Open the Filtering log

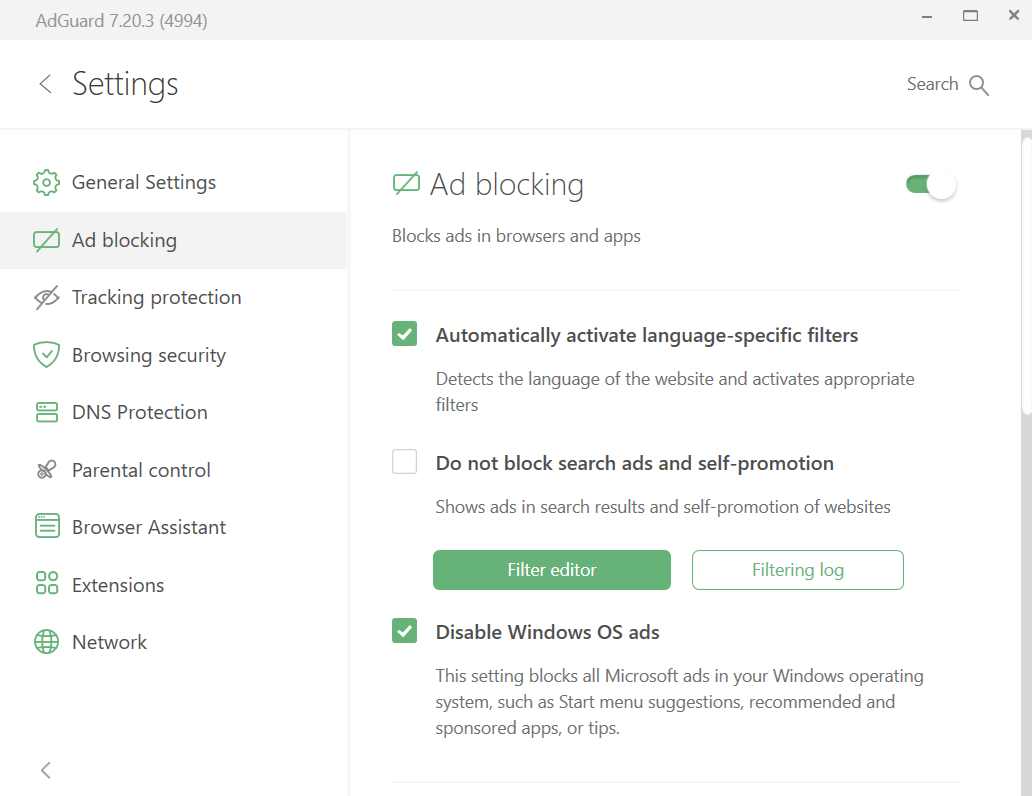click(x=798, y=570)
